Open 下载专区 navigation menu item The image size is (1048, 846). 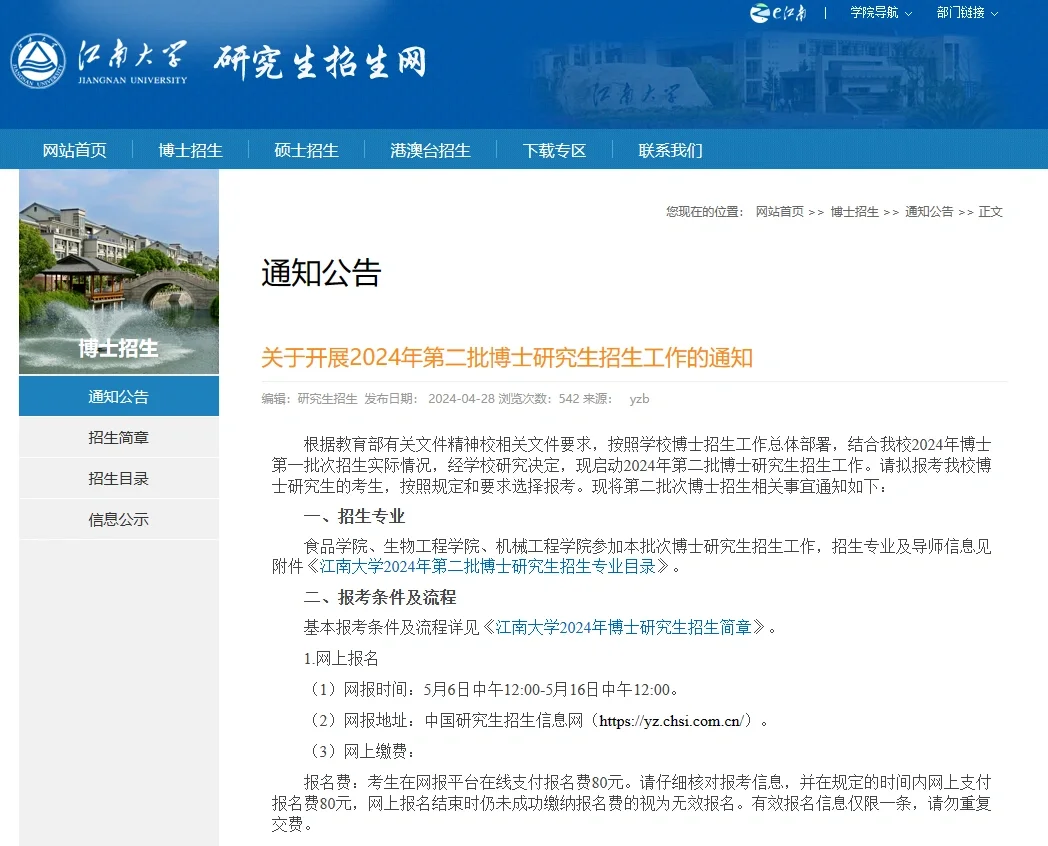[554, 150]
